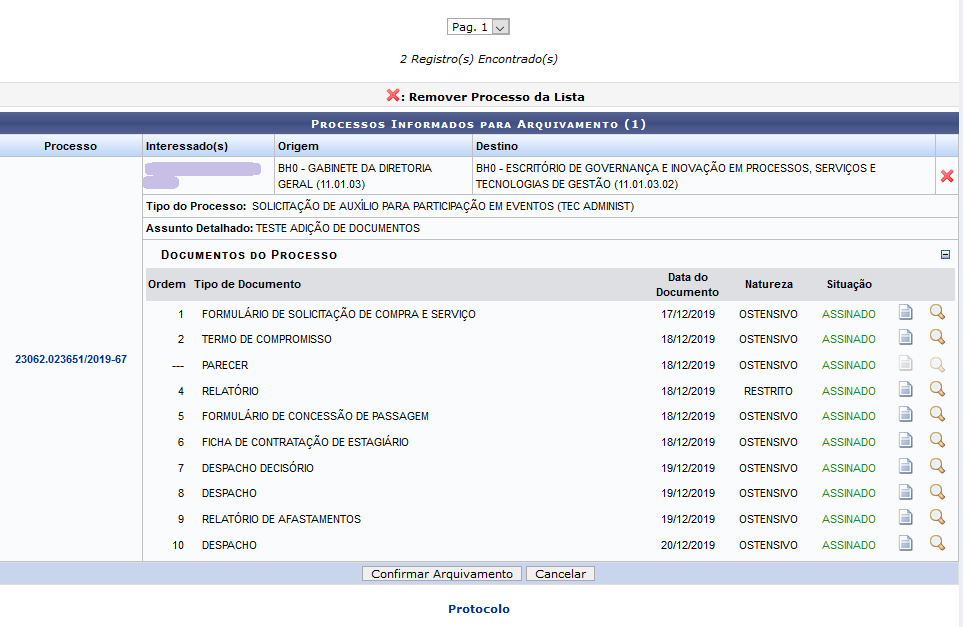Click the Confirmar Arquivamento button
This screenshot has width=963, height=627.
click(x=441, y=574)
